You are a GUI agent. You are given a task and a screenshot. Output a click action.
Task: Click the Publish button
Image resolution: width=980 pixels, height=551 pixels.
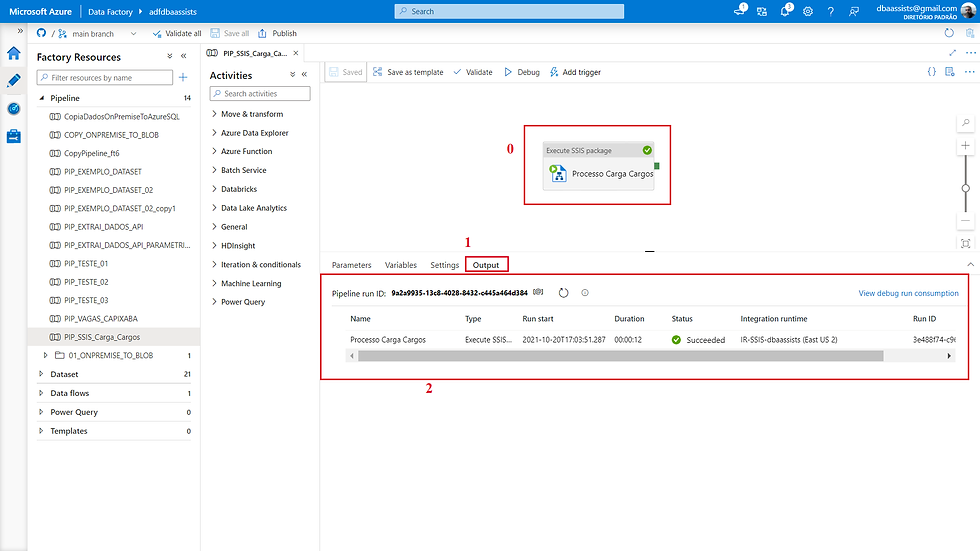click(278, 34)
